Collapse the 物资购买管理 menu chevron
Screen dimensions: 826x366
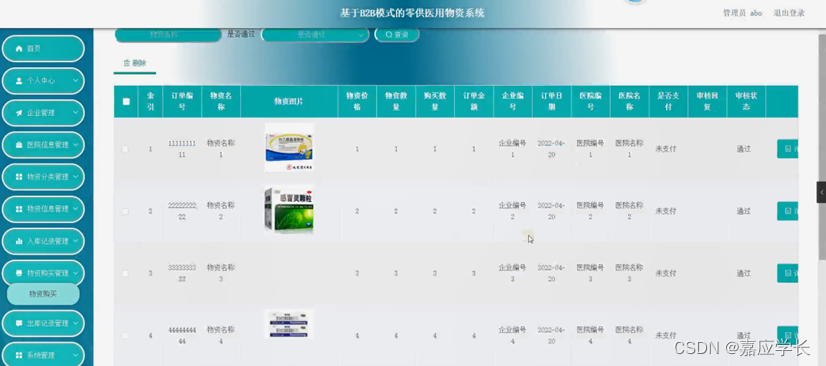point(75,273)
